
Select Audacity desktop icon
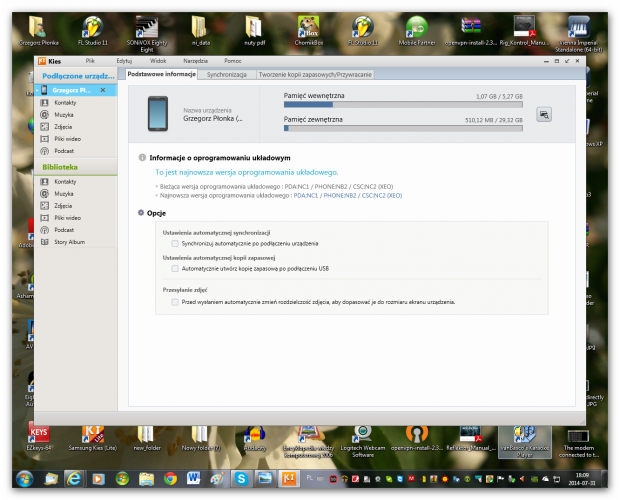255,439
